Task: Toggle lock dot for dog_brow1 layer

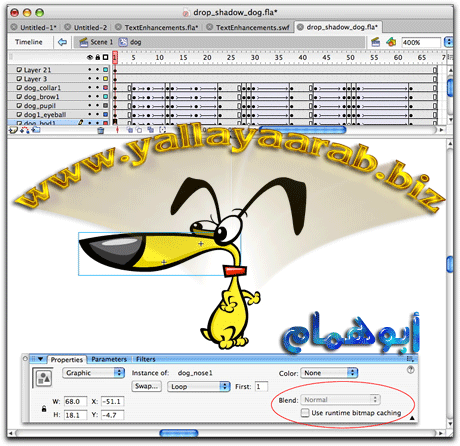Action: tap(97, 97)
